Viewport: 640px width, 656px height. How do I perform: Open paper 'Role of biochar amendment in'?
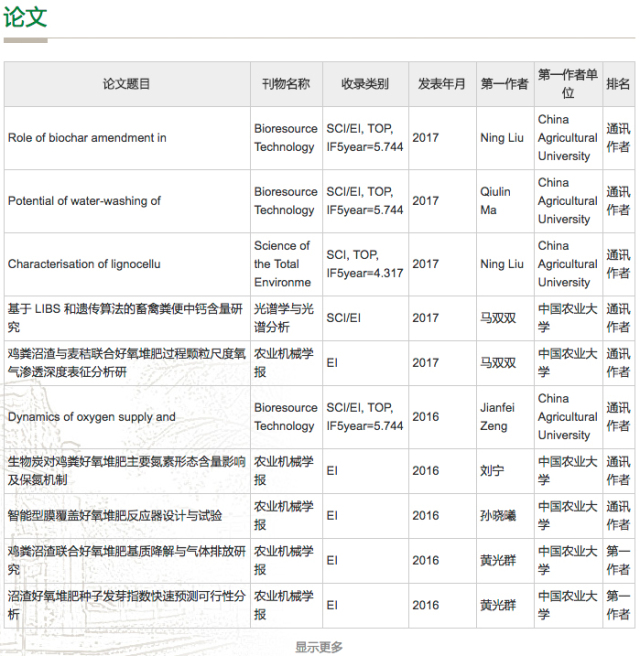[87, 138]
